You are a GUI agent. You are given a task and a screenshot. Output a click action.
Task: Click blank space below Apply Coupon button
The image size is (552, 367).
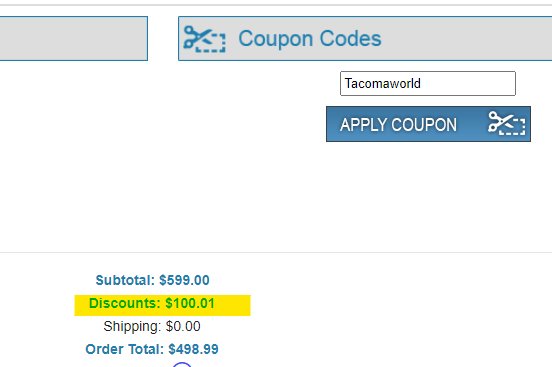coord(428,194)
